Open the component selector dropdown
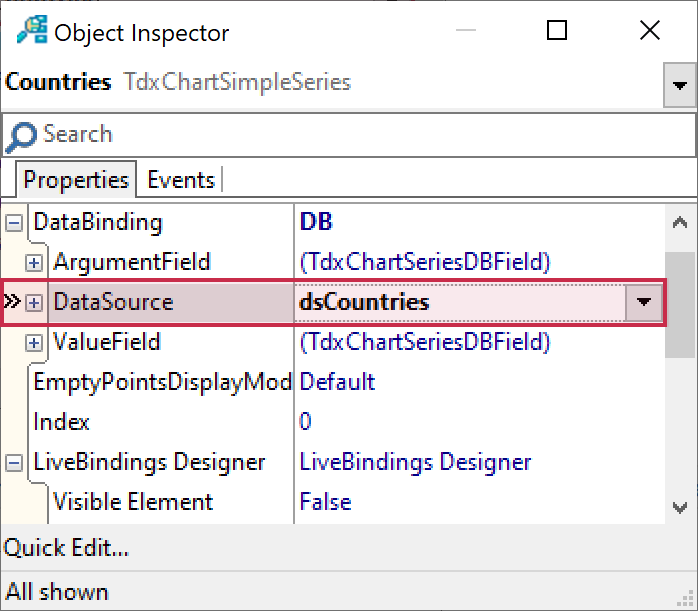The height and width of the screenshot is (611, 698). tap(680, 86)
